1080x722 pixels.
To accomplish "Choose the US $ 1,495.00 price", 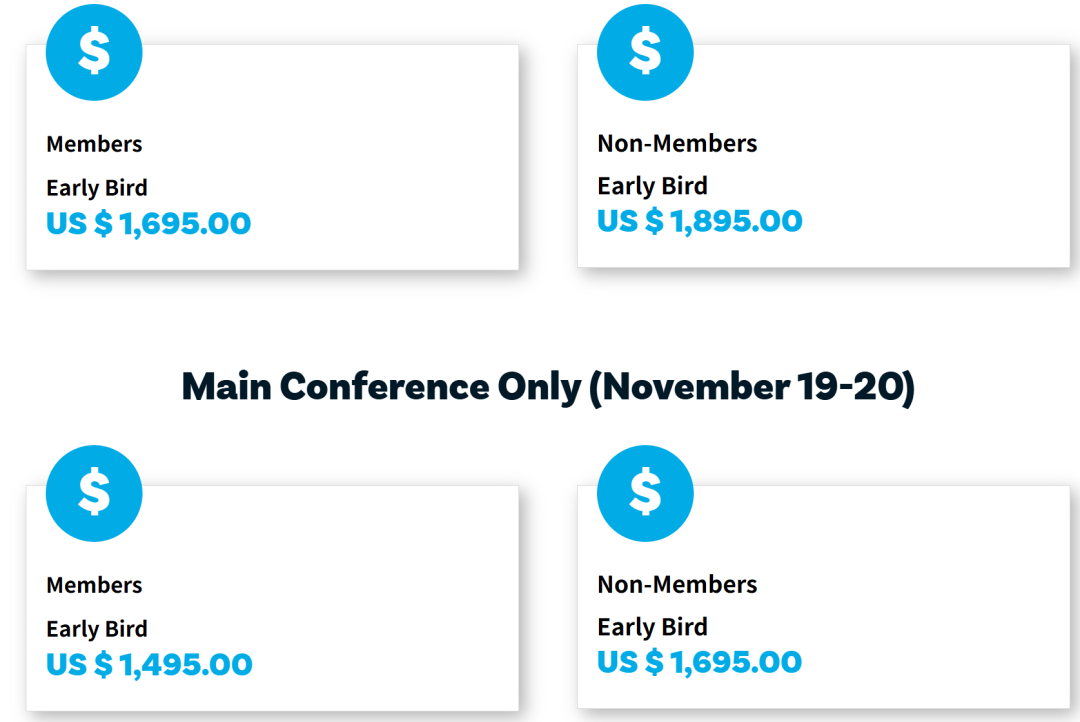I will point(149,664).
